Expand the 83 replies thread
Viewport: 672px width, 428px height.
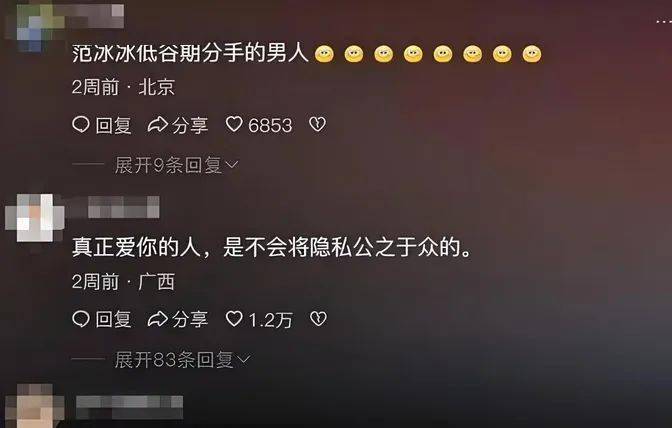182,359
